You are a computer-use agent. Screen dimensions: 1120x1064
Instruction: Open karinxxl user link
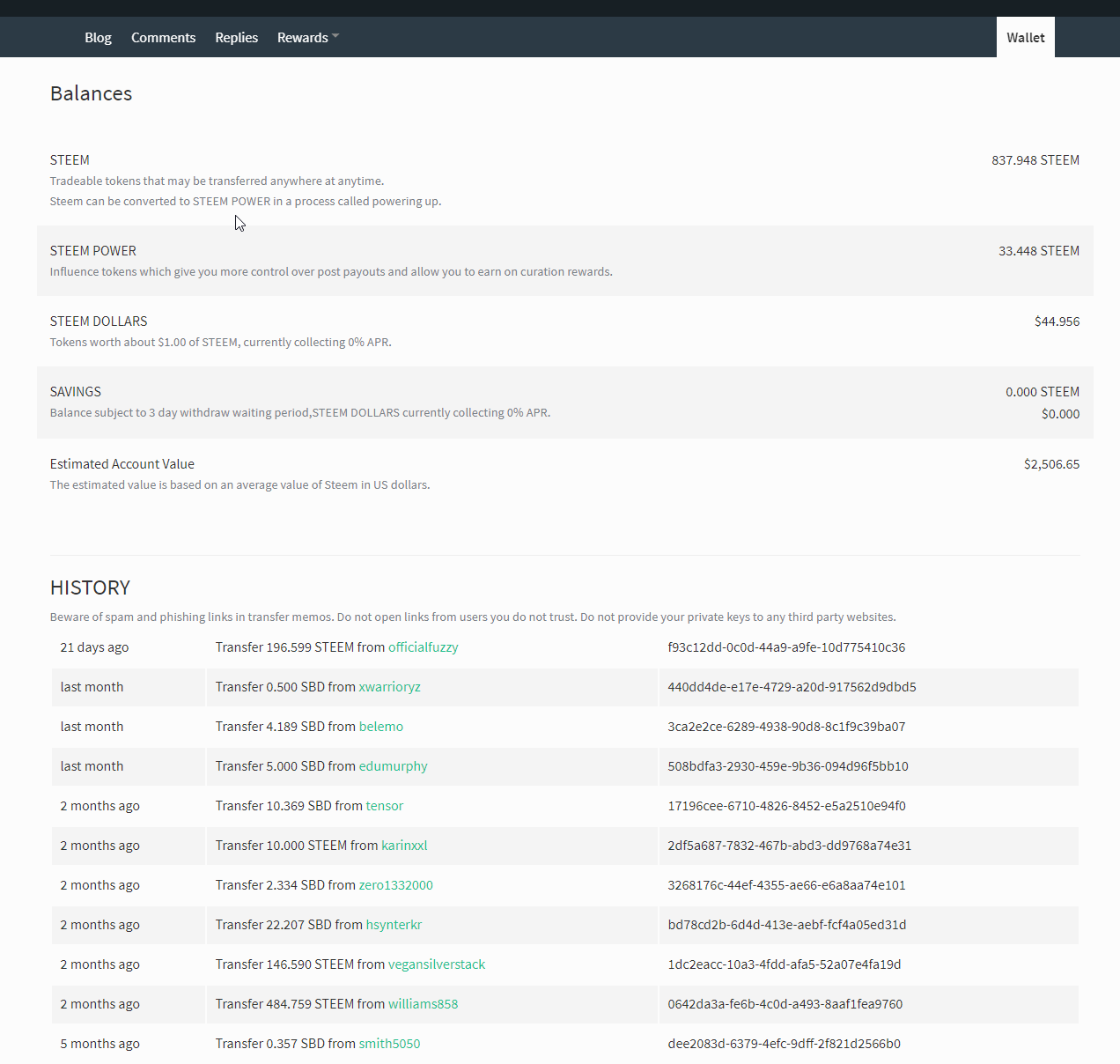404,846
